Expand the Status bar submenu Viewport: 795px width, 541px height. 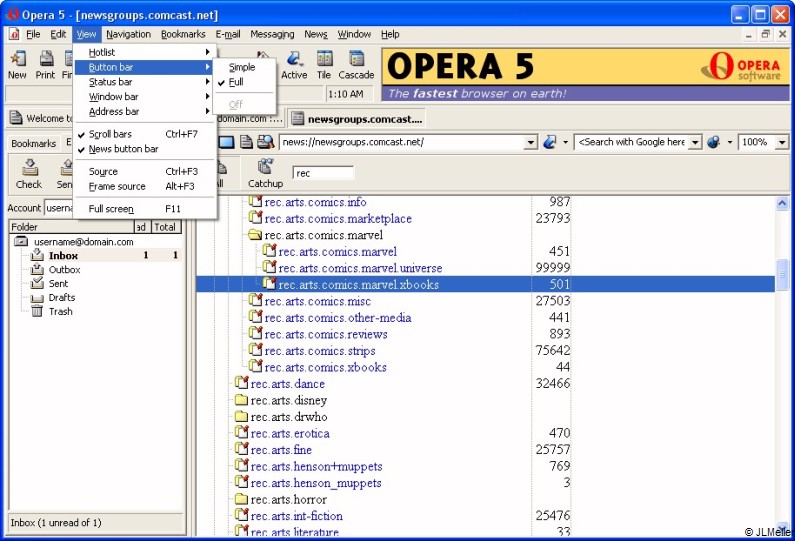(146, 82)
